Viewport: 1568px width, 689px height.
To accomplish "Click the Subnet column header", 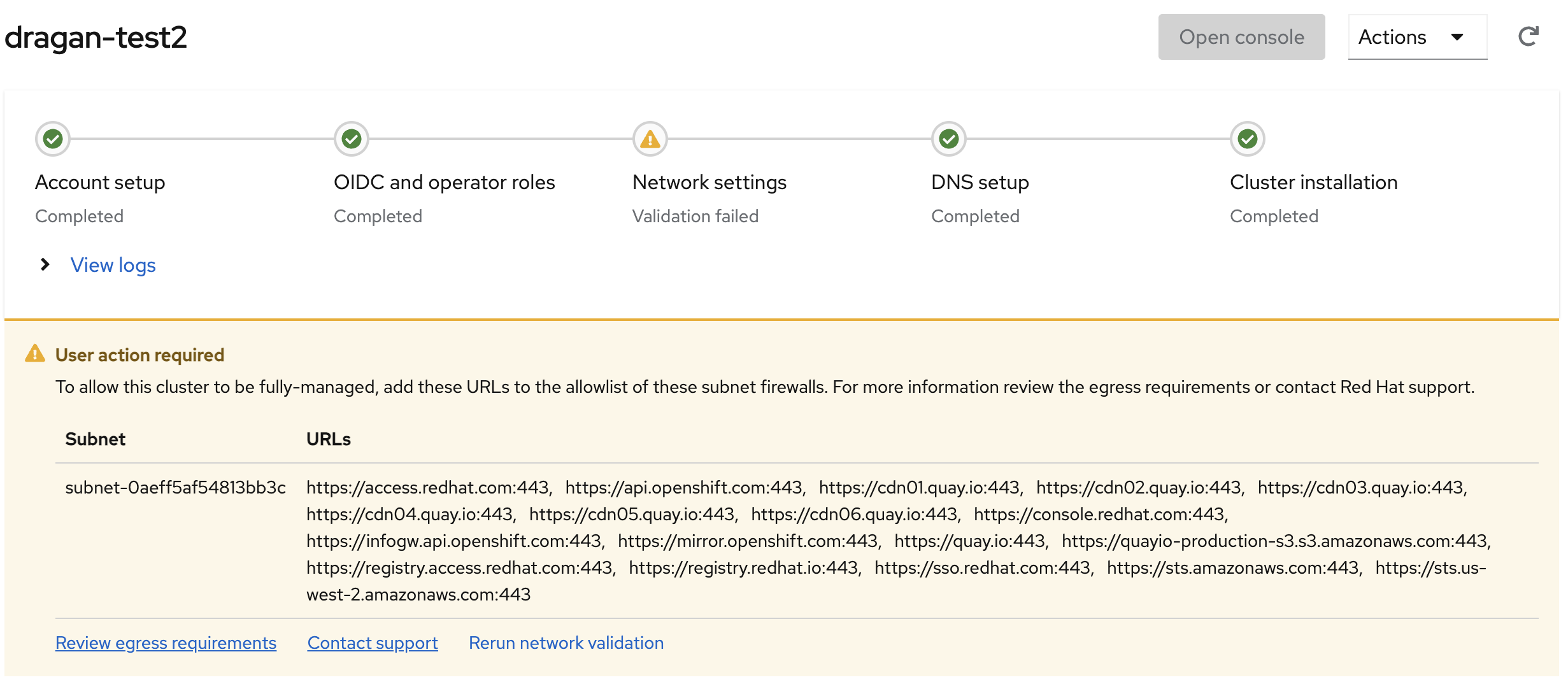I will click(96, 439).
